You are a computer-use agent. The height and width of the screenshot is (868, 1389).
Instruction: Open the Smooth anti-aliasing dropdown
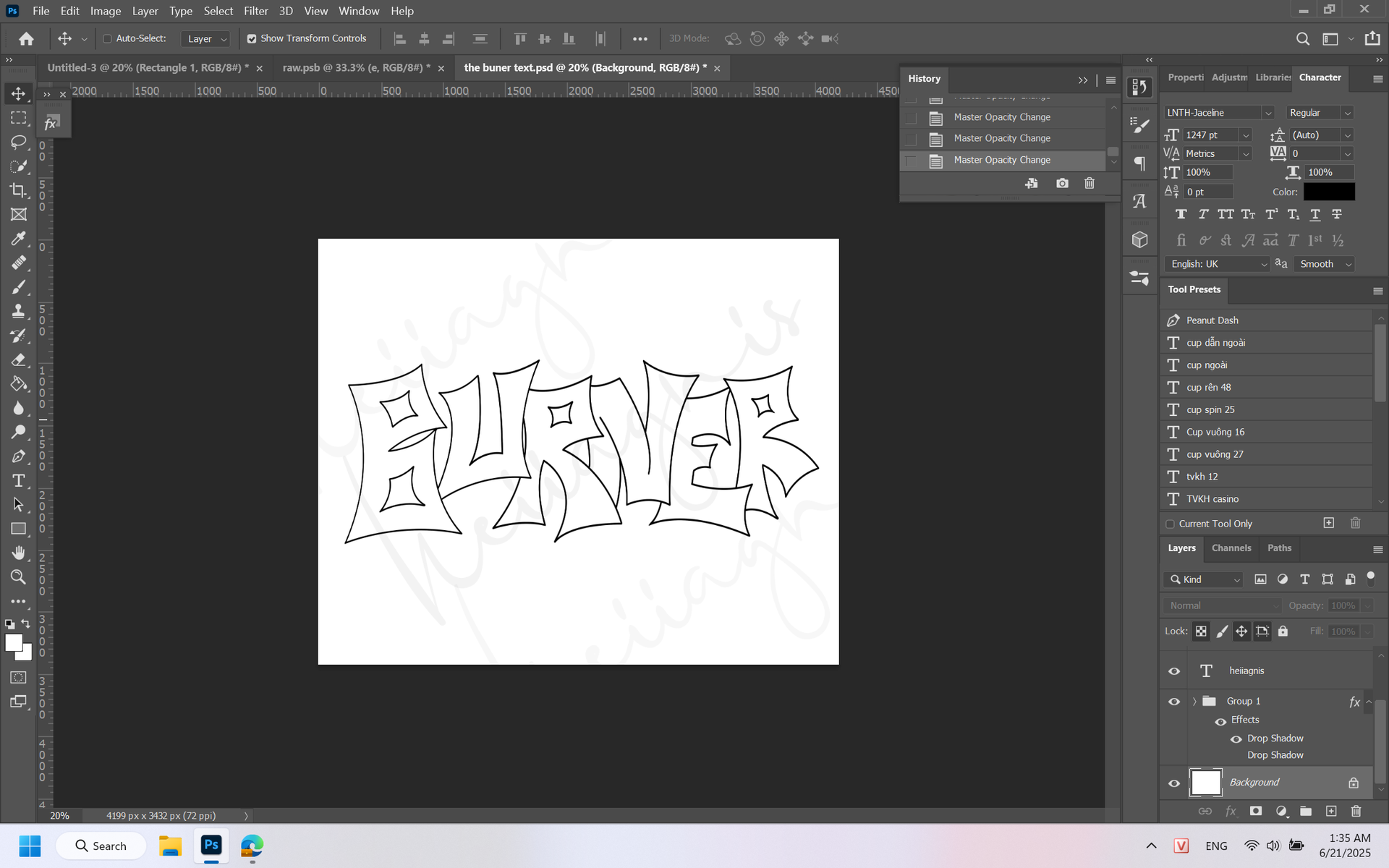(x=1324, y=265)
